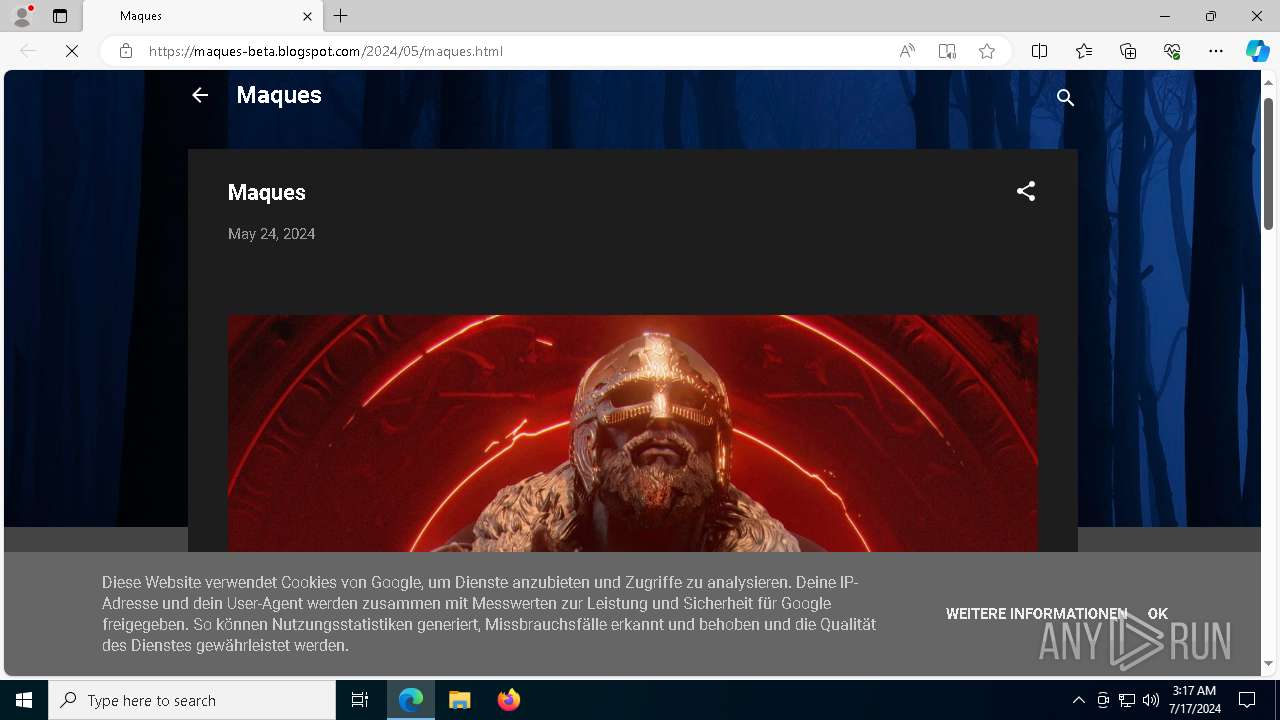Stop loading the page
The height and width of the screenshot is (720, 1280).
coord(72,51)
